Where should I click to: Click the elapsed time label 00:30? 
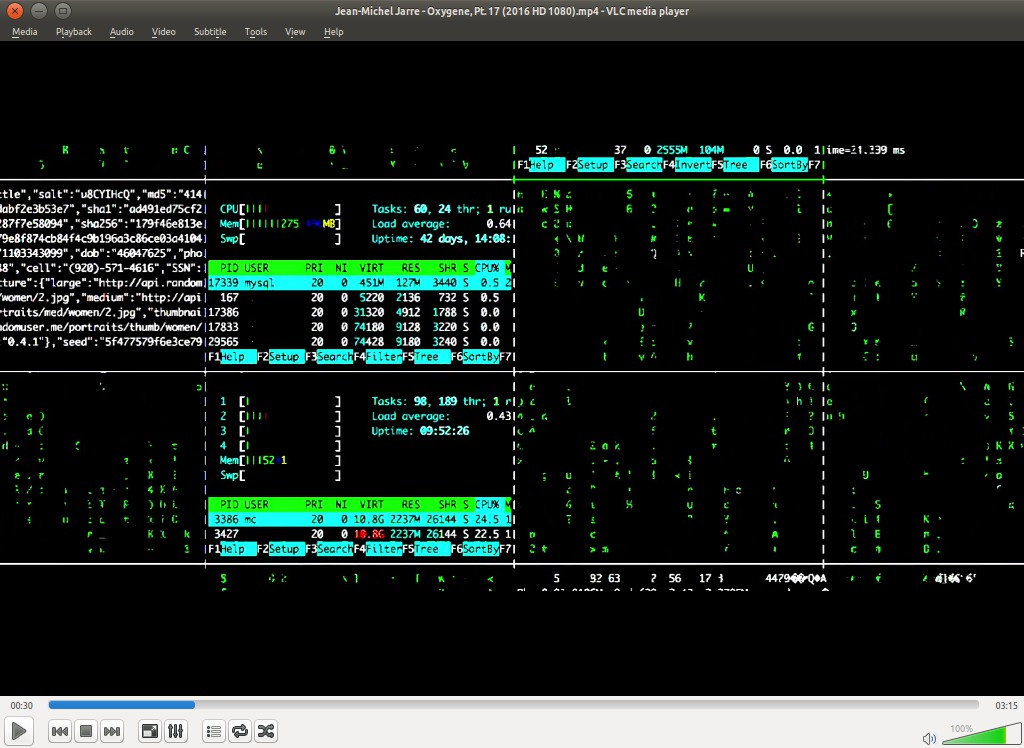click(22, 706)
